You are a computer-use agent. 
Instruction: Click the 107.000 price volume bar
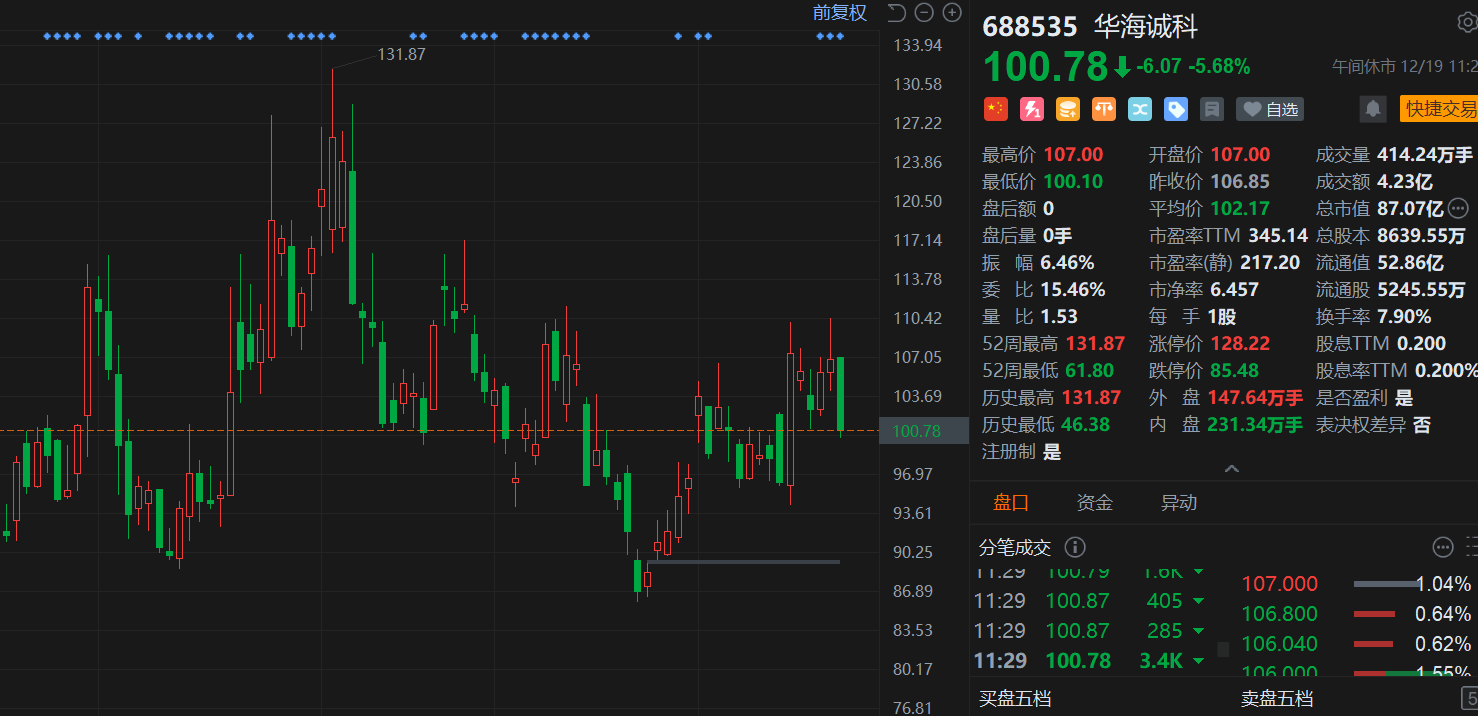pos(1383,584)
